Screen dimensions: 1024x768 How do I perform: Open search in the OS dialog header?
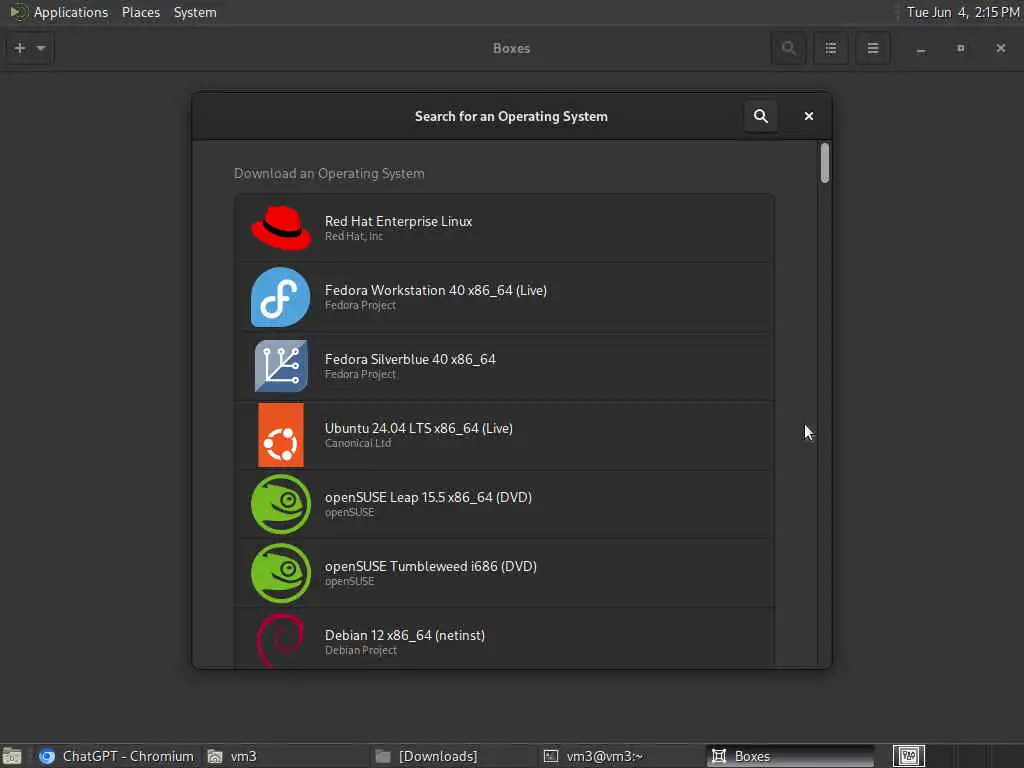point(761,116)
